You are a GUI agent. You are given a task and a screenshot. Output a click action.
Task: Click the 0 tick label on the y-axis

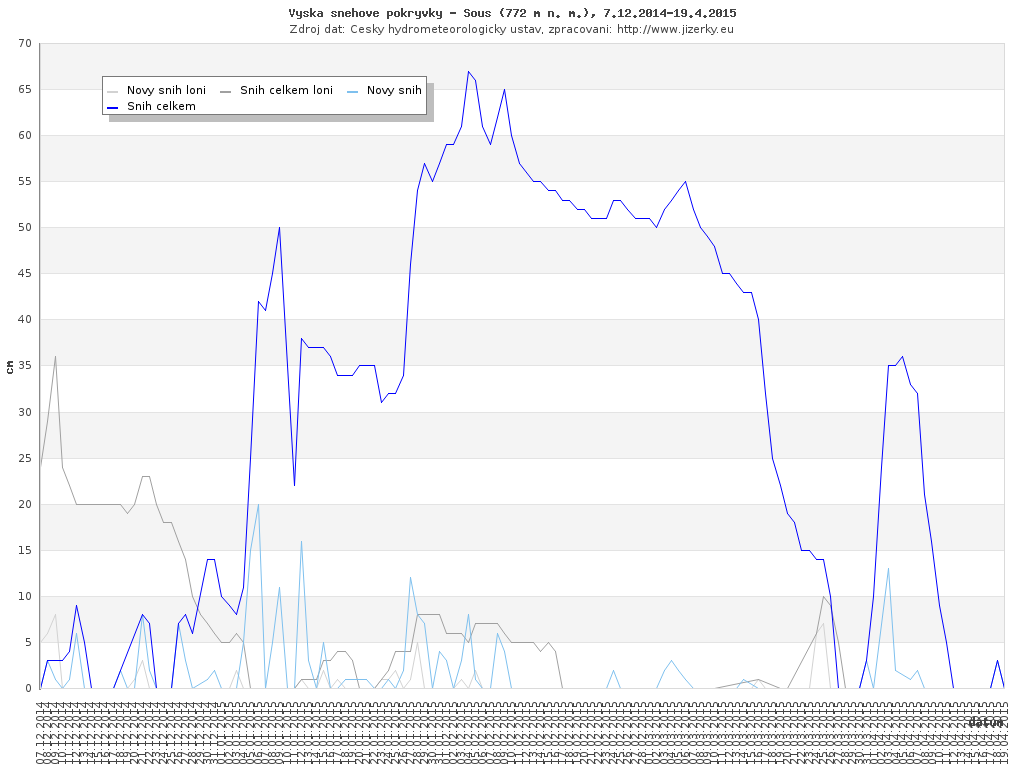[x=28, y=688]
